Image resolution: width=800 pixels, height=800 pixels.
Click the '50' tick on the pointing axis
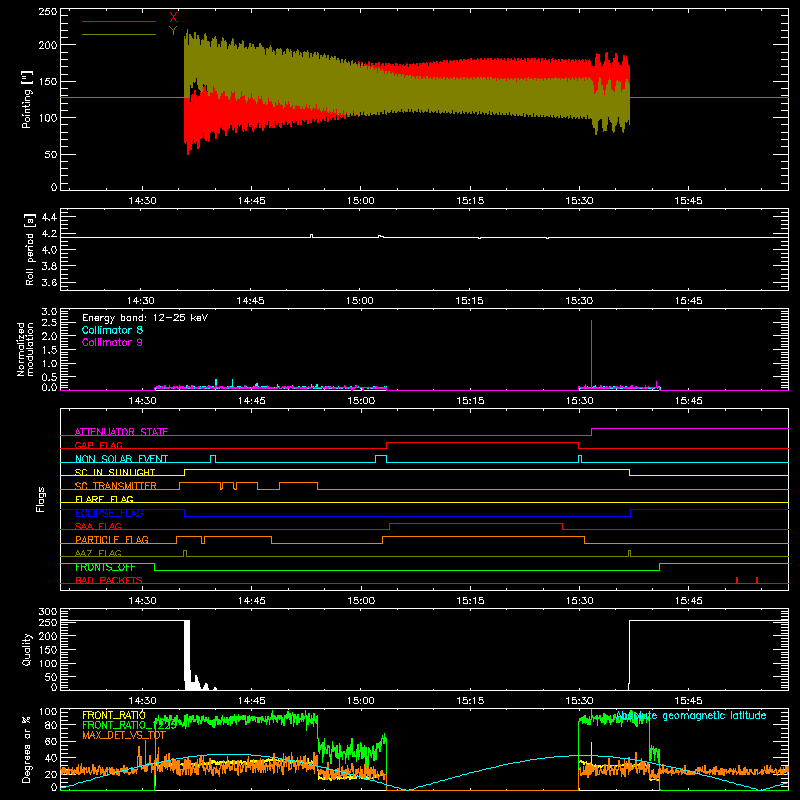coord(51,155)
